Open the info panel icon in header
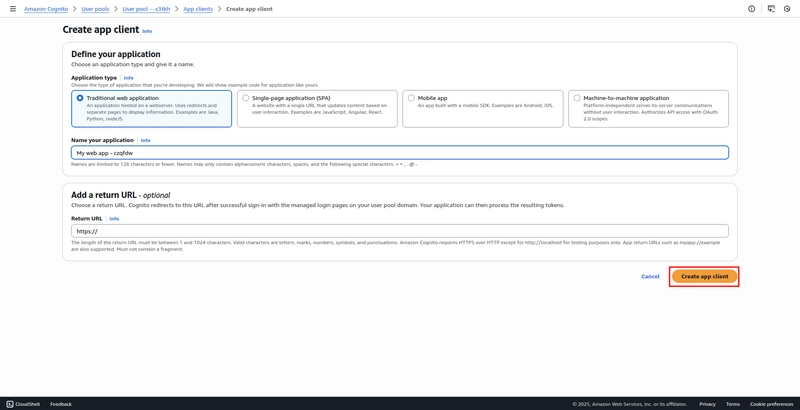This screenshot has width=800, height=410. point(752,9)
